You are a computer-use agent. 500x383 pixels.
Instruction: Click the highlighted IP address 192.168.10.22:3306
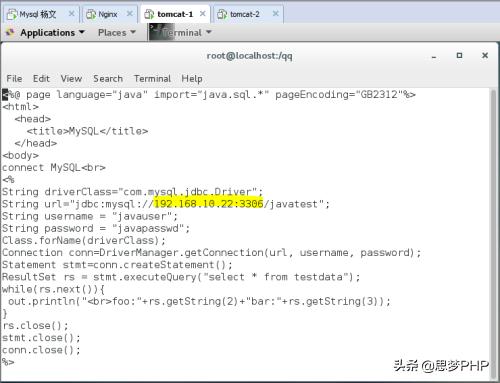point(208,204)
